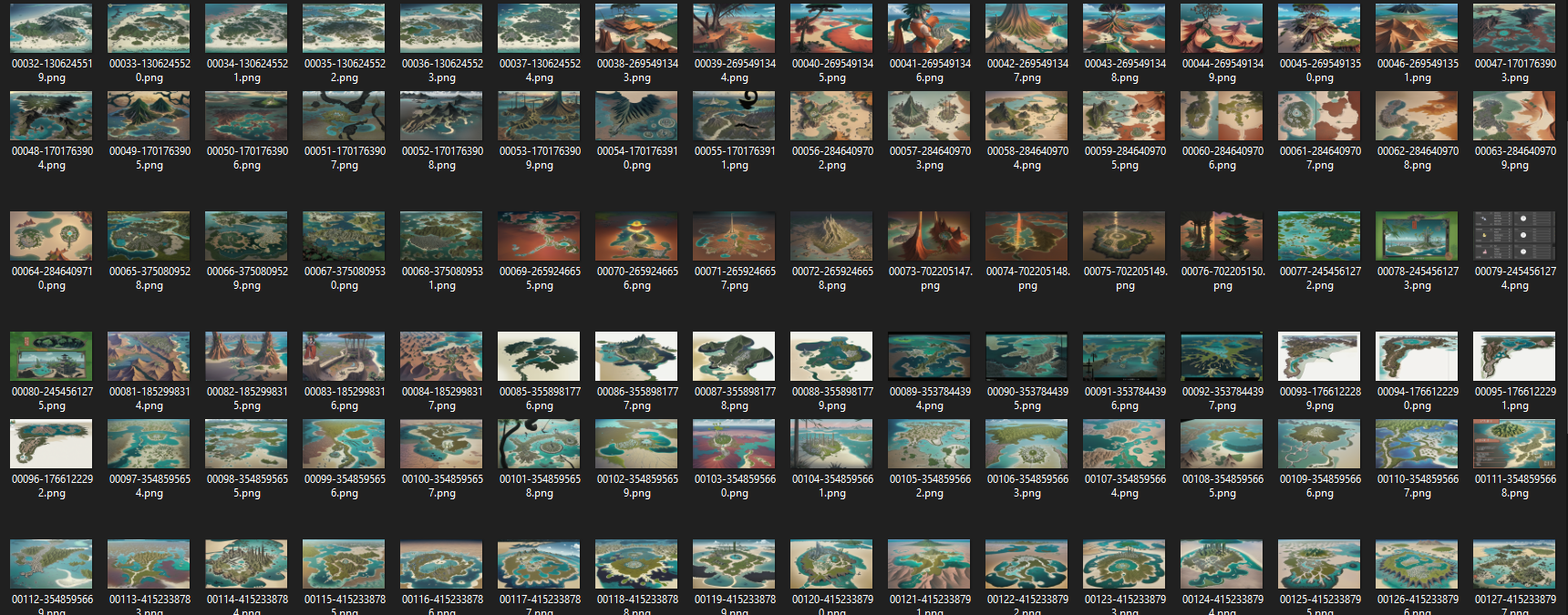Select the label 00063-2846409709.png
Image resolution: width=1568 pixels, height=615 pixels.
1515,159
